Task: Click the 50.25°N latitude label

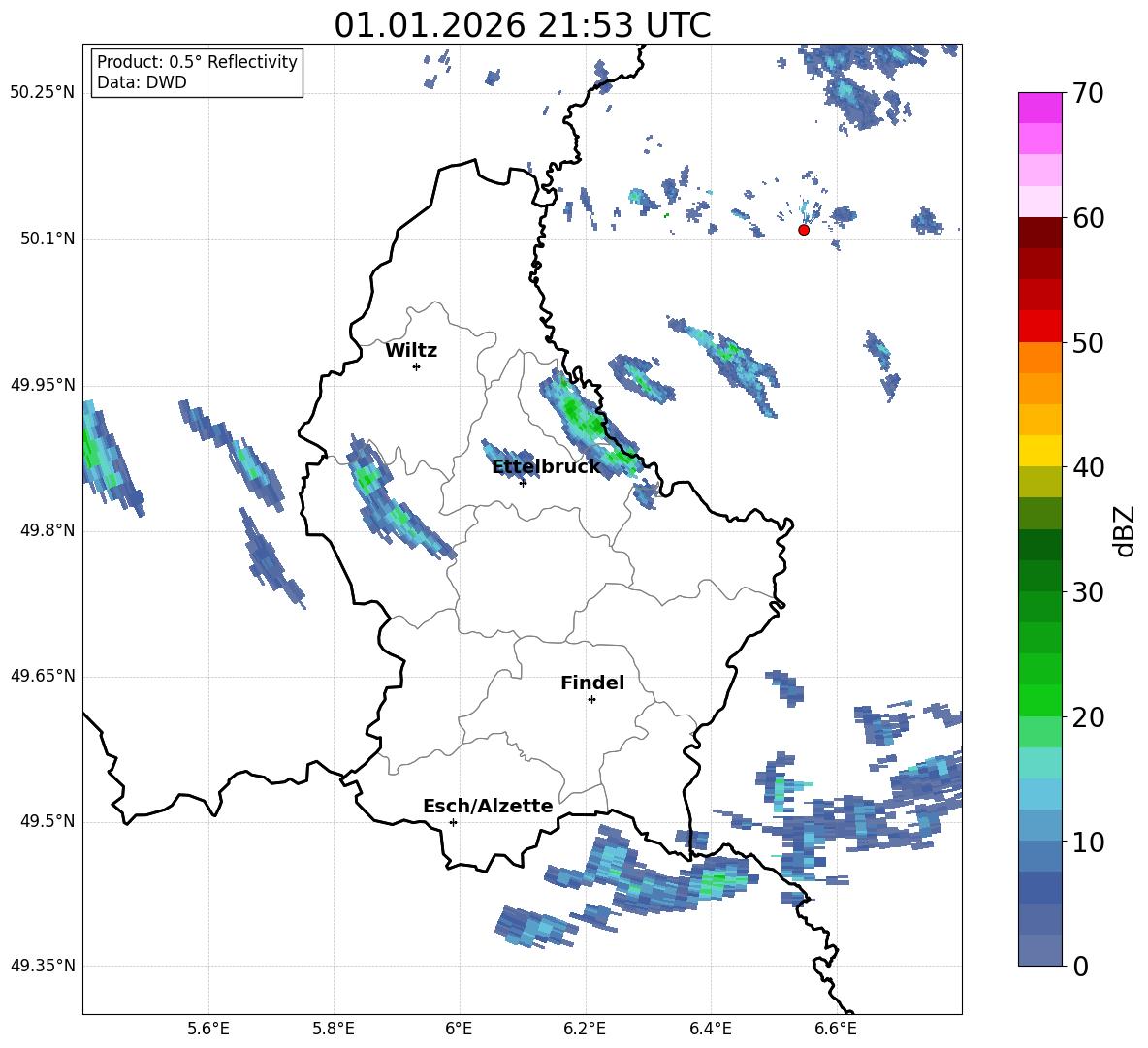Action: [x=42, y=93]
